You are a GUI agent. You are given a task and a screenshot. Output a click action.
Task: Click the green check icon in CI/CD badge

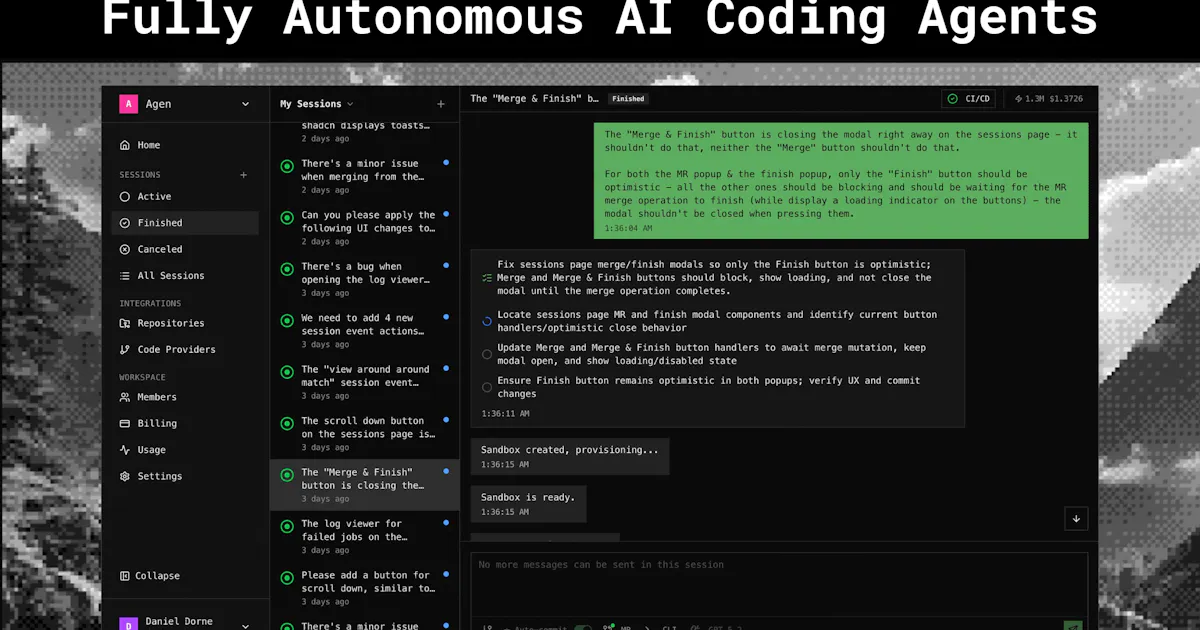click(953, 99)
